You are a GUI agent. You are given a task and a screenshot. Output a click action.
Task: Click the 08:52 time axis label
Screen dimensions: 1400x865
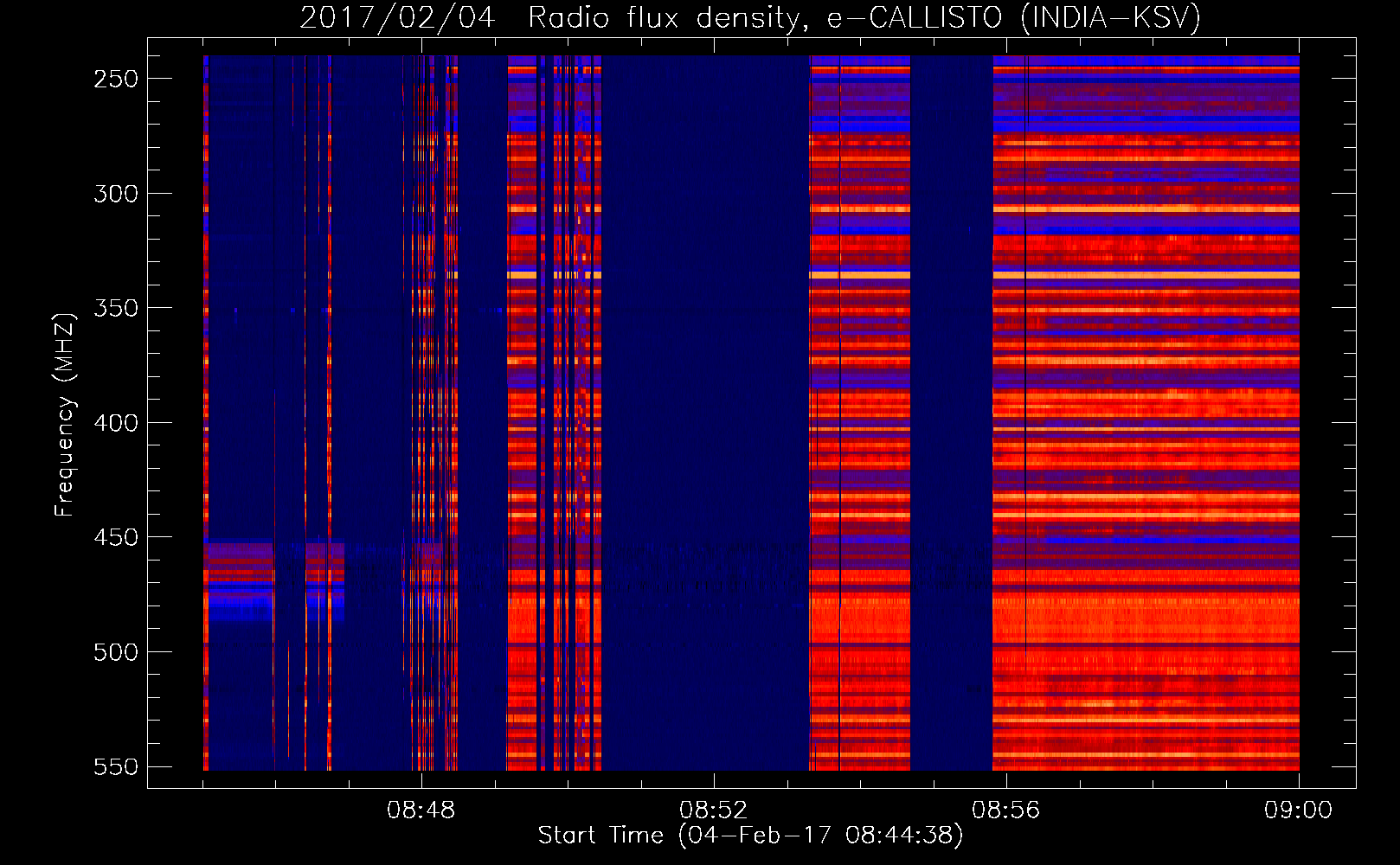click(714, 811)
